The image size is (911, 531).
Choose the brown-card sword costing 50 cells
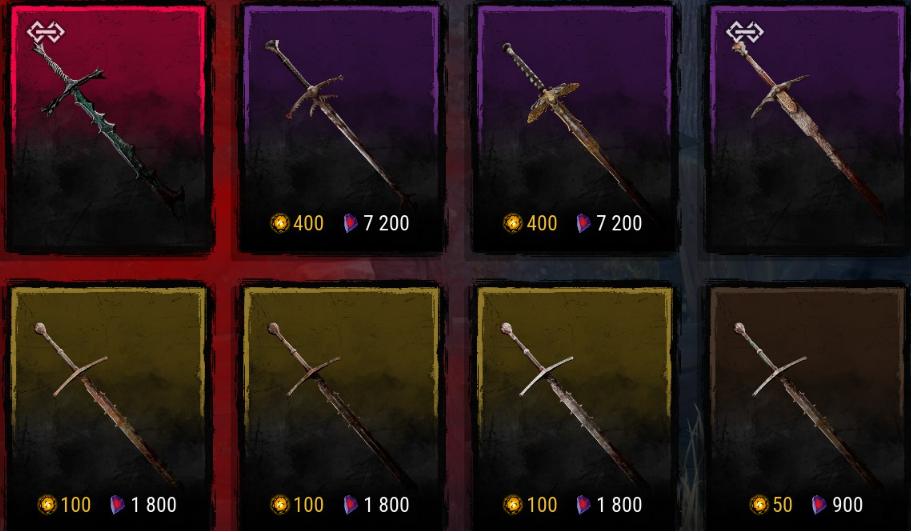[x=808, y=407]
